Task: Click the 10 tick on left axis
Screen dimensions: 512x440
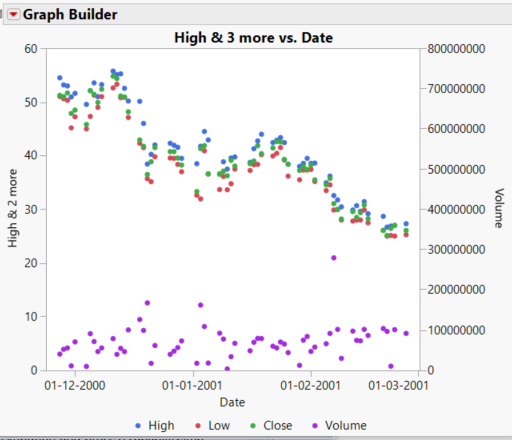Action: [31, 317]
